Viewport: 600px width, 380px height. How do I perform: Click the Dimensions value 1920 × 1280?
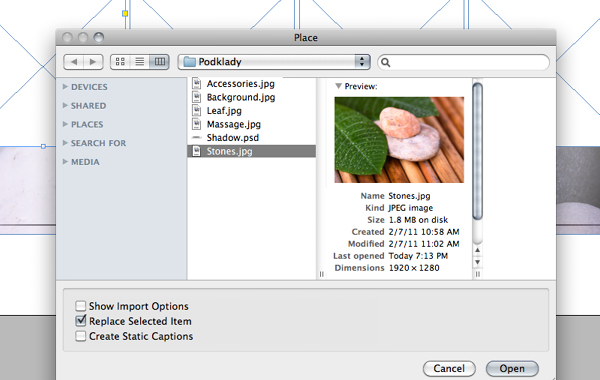pyautogui.click(x=414, y=268)
